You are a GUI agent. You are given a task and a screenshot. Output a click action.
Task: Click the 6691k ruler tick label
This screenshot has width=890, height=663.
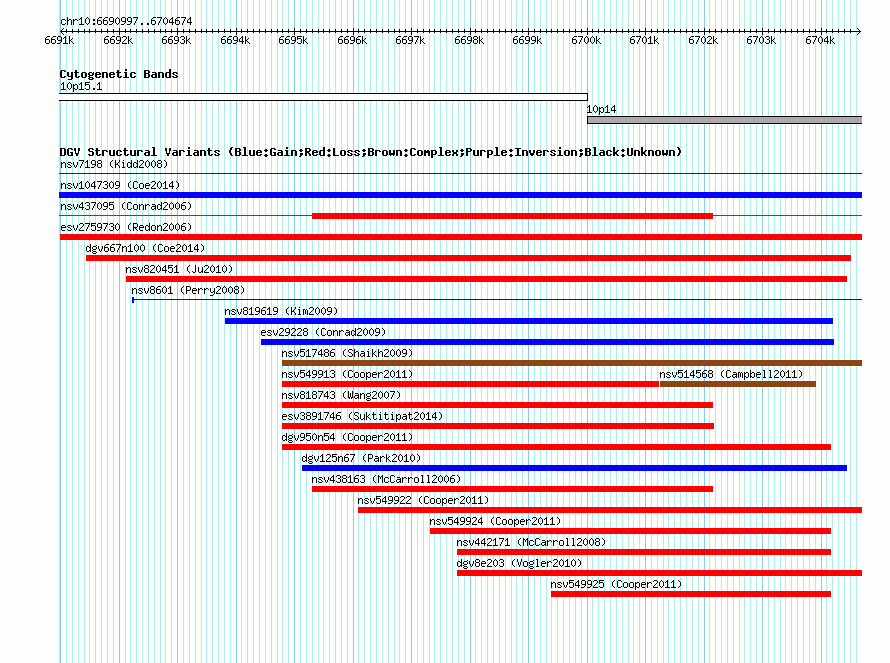pos(59,41)
